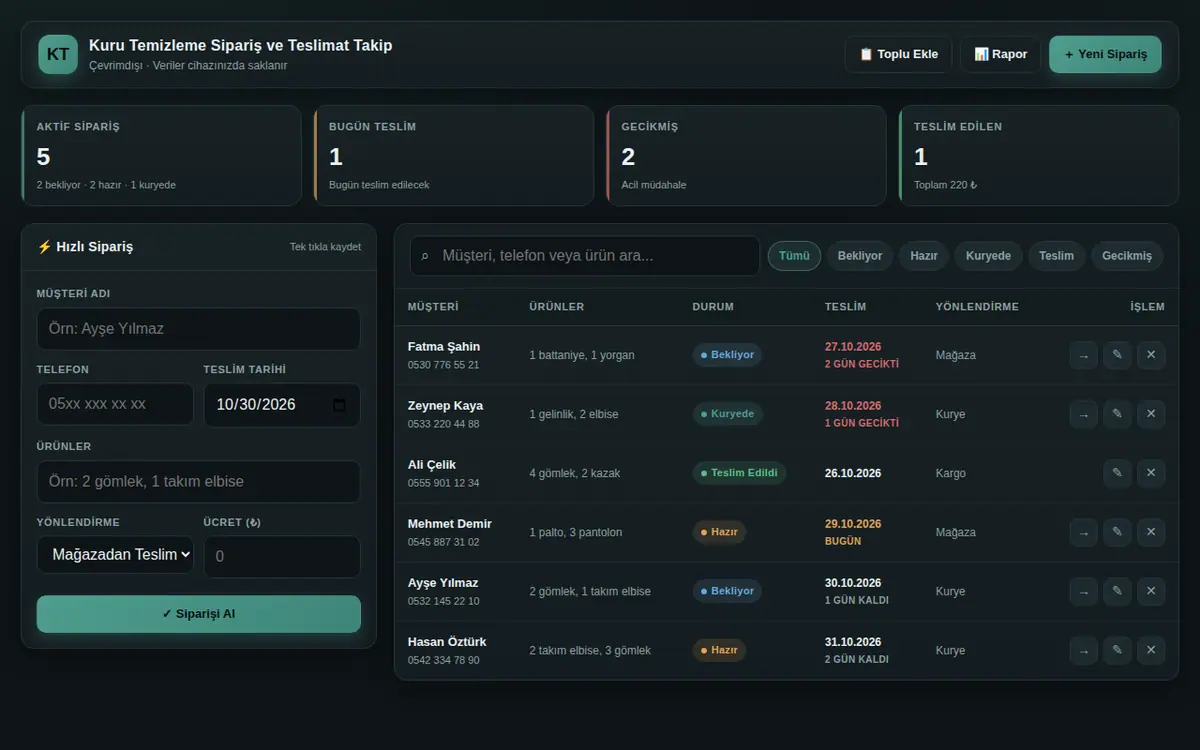Open Toplu Ekle bulk add
The height and width of the screenshot is (750, 1200).
pyautogui.click(x=898, y=55)
